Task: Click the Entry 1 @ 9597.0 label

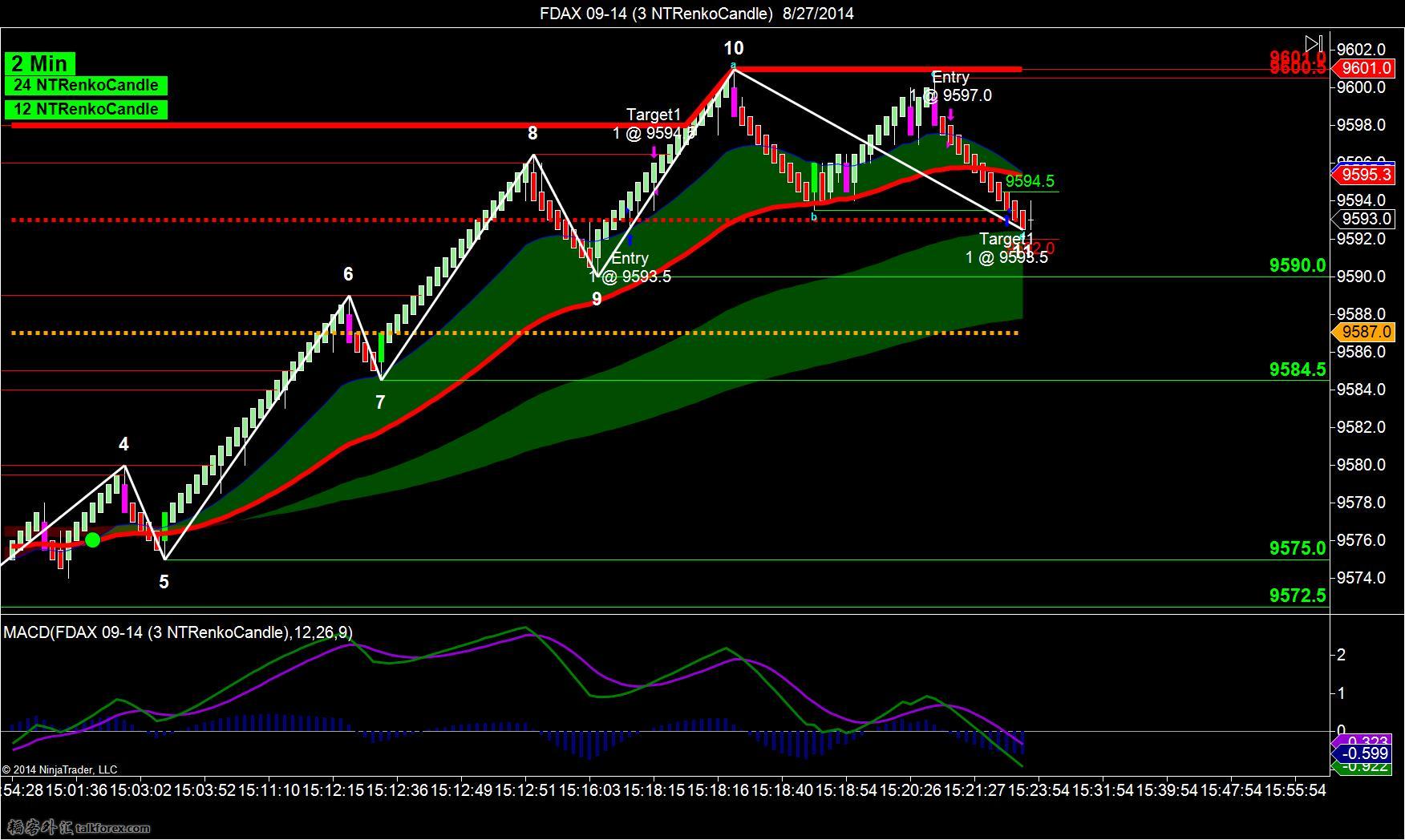Action: pyautogui.click(x=950, y=87)
